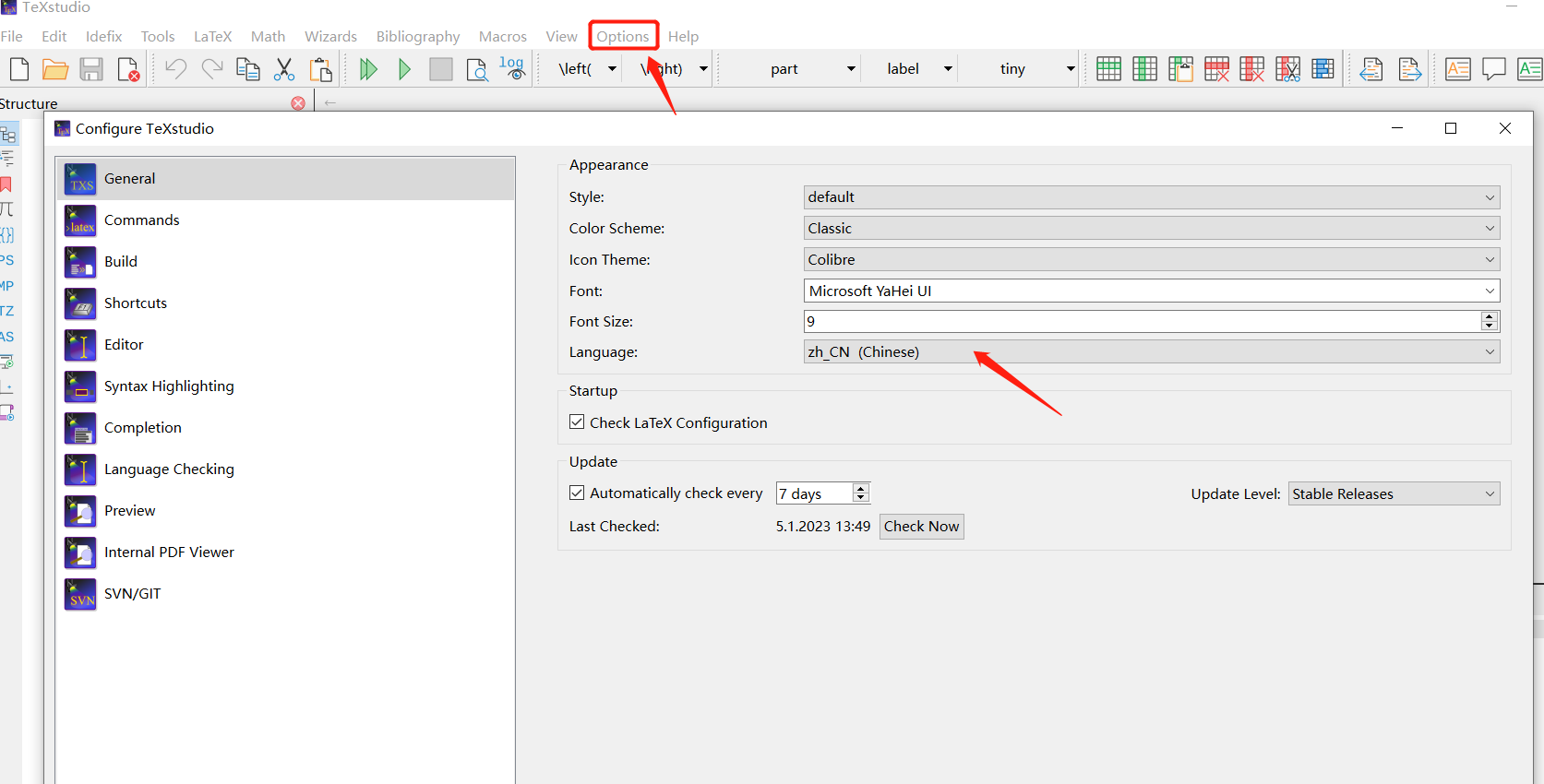The height and width of the screenshot is (784, 1544).
Task: Close the current file via red-x page icon
Action: (128, 69)
